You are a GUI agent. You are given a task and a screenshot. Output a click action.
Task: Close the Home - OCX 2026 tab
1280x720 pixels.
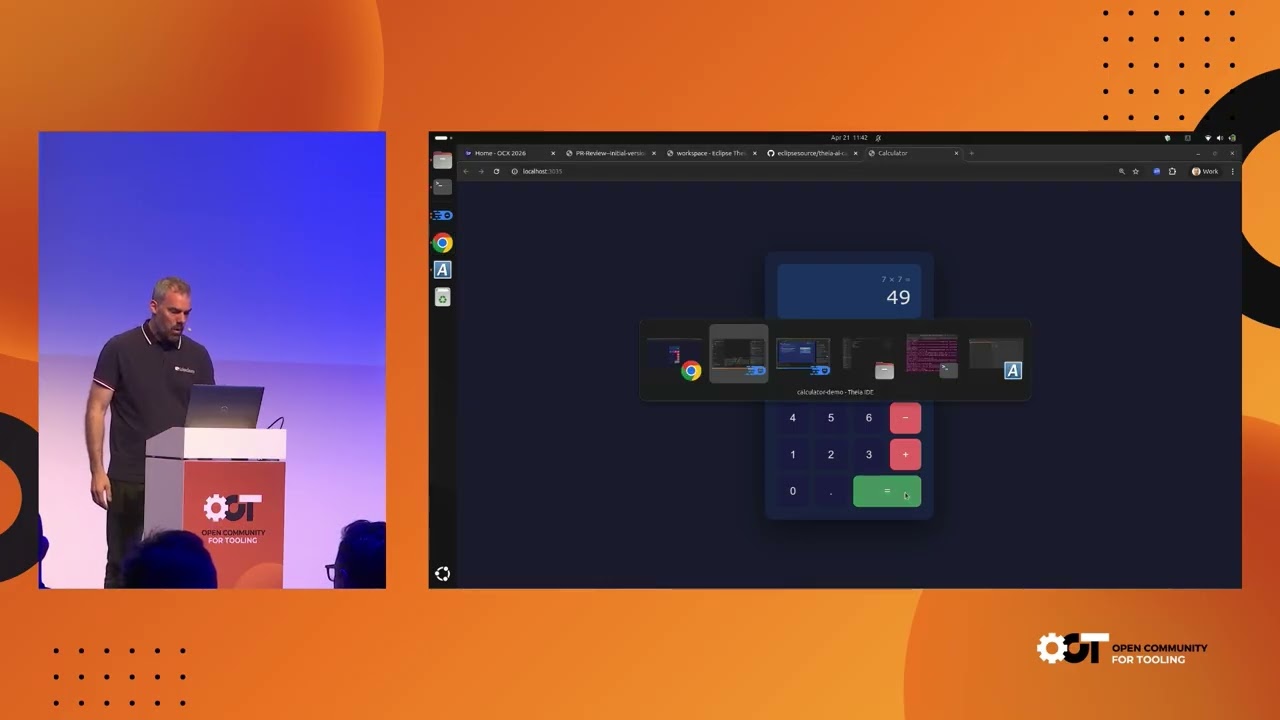coord(552,153)
